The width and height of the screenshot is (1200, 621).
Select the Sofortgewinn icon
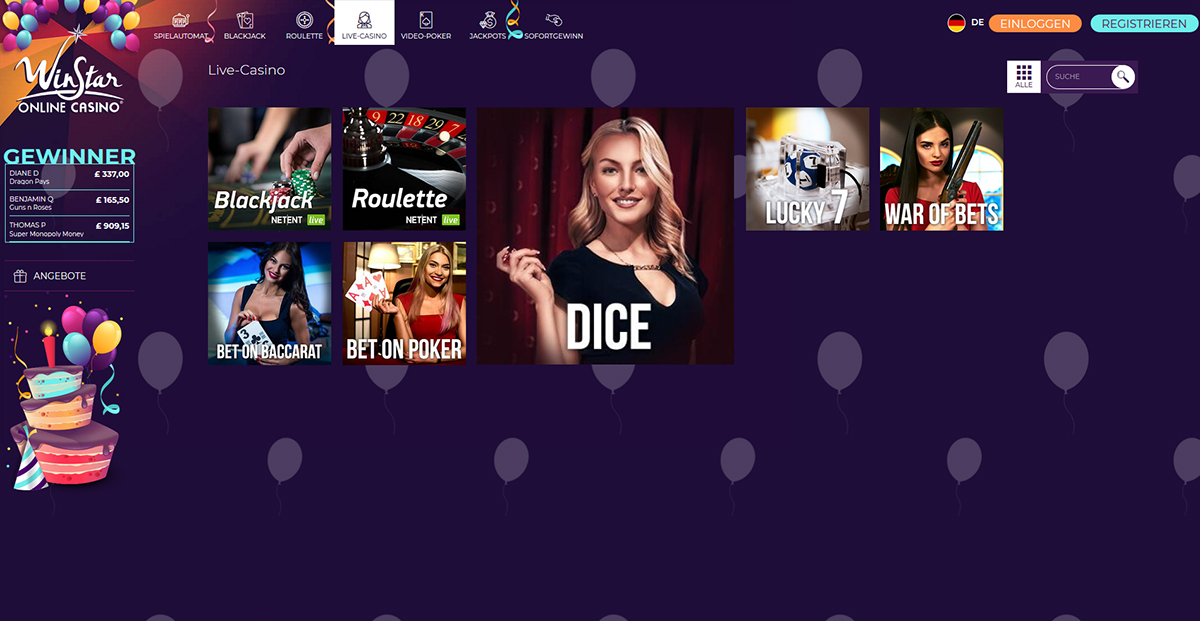click(553, 20)
